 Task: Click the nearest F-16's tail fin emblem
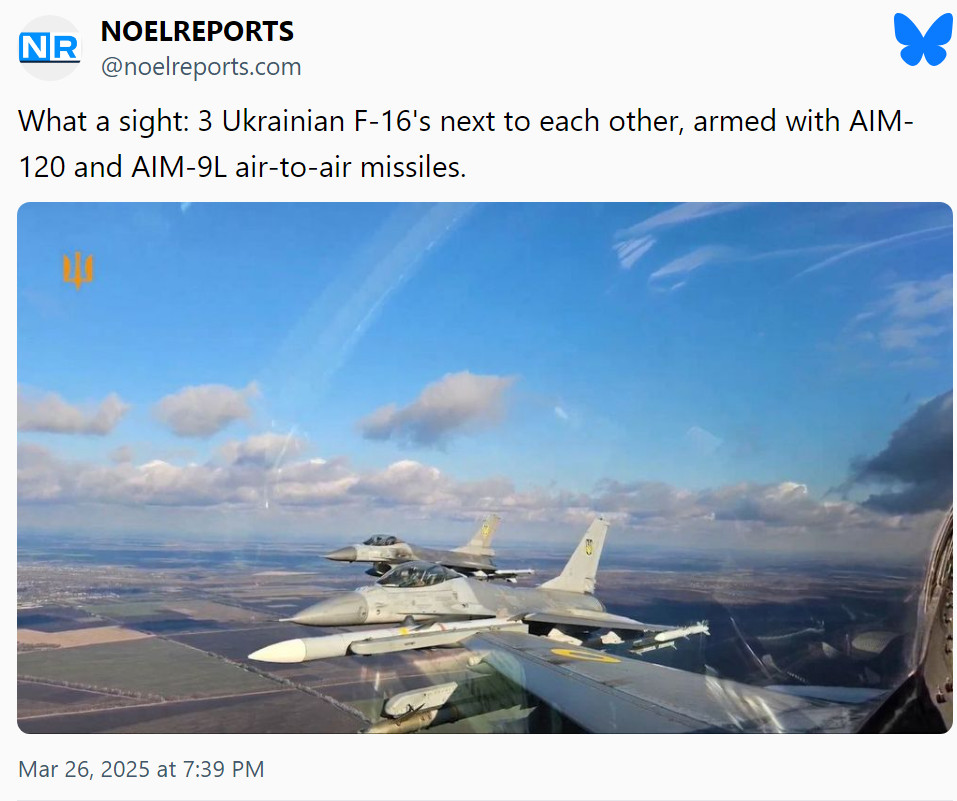[589, 547]
